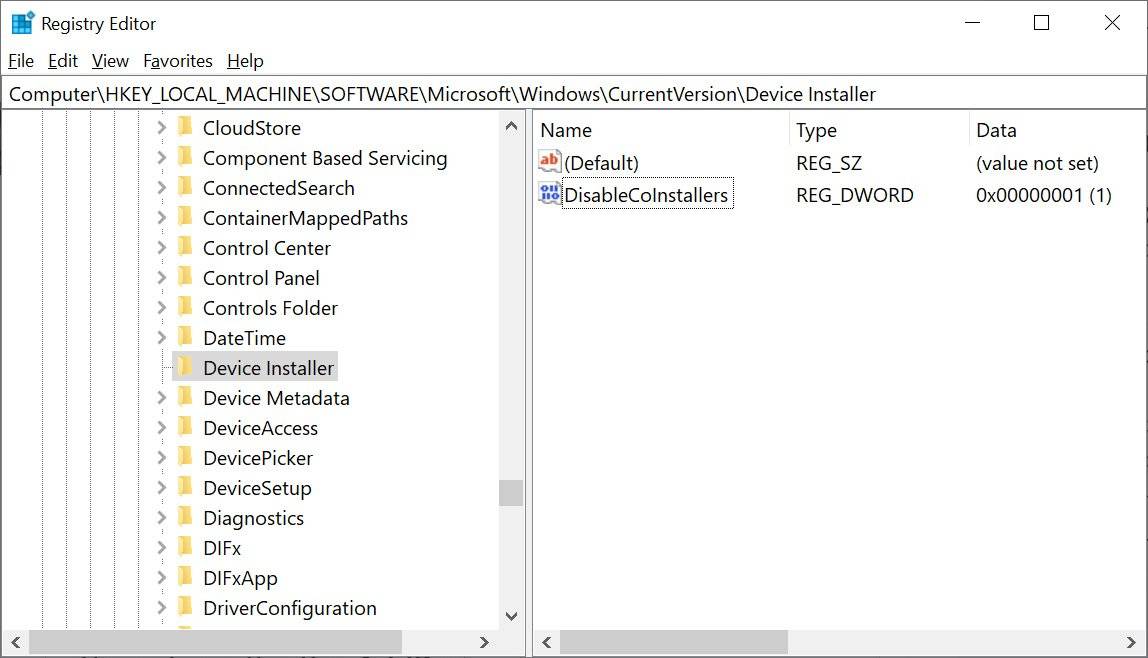This screenshot has height=658, width=1148.
Task: Click the tree pane scroll right arrow
Action: click(484, 642)
